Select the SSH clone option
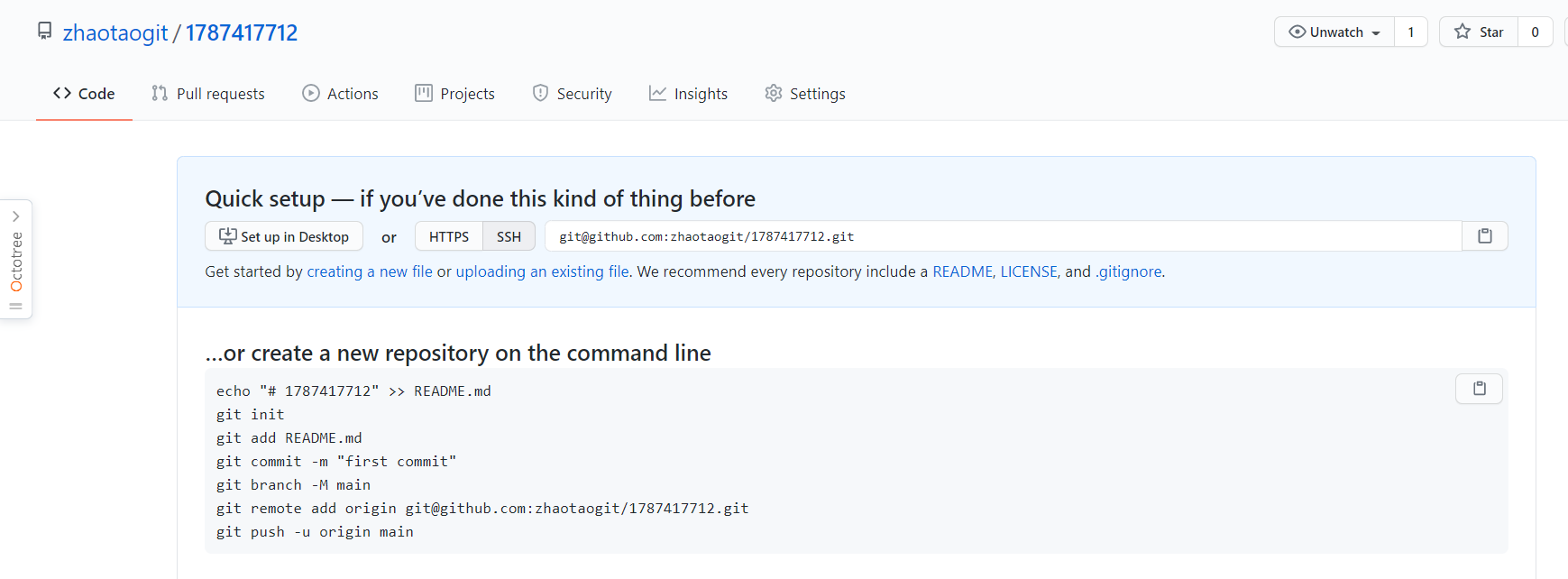The width and height of the screenshot is (1568, 579). pyautogui.click(x=509, y=236)
